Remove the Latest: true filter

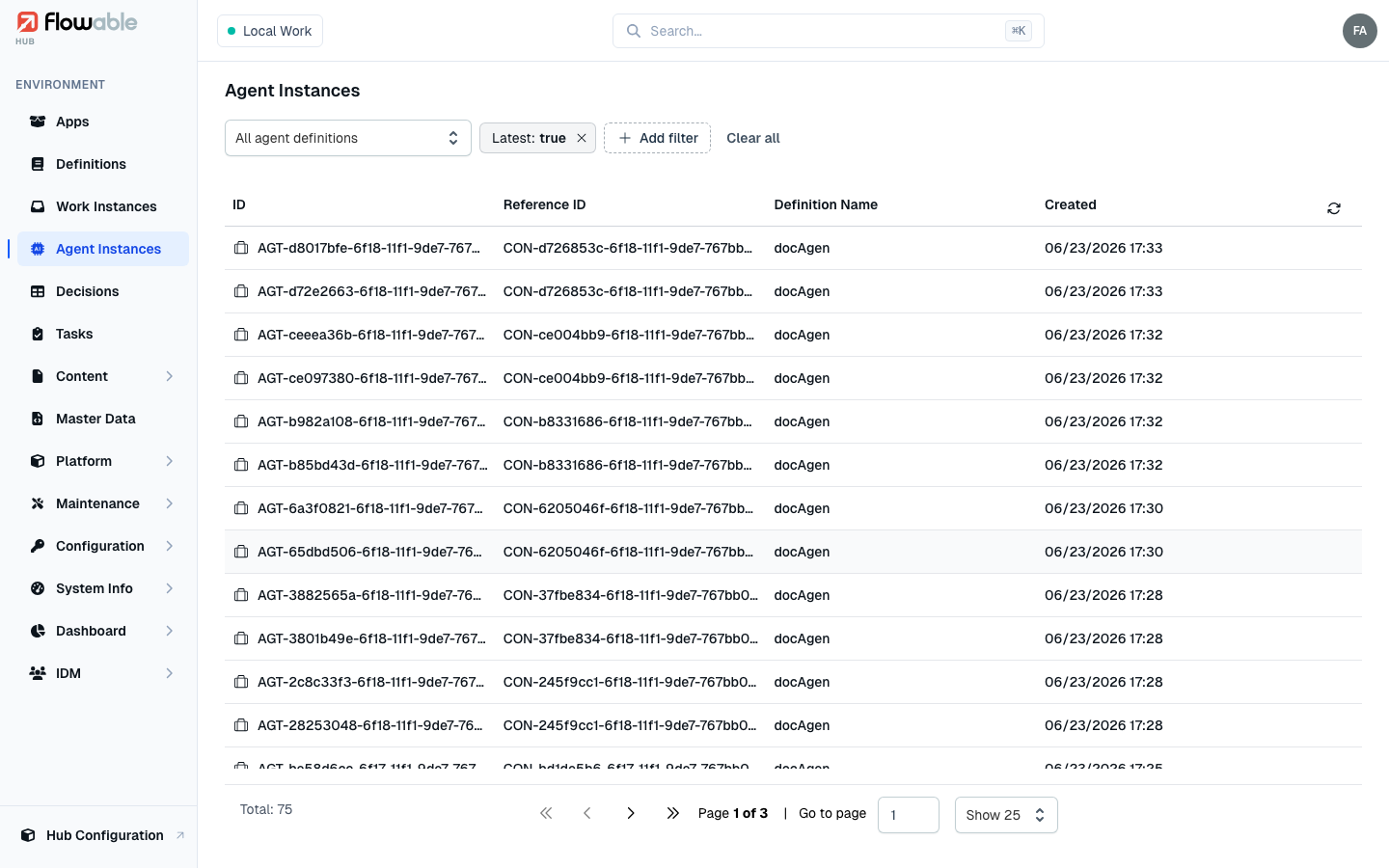(x=582, y=138)
